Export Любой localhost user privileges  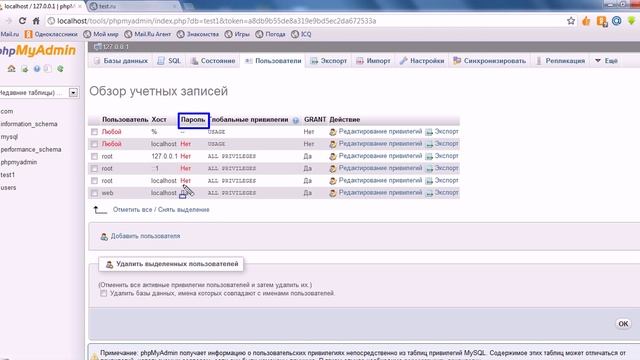(x=442, y=144)
